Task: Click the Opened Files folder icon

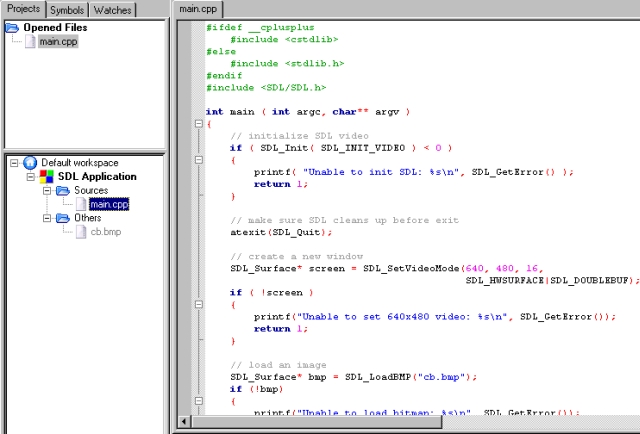Action: [12, 27]
